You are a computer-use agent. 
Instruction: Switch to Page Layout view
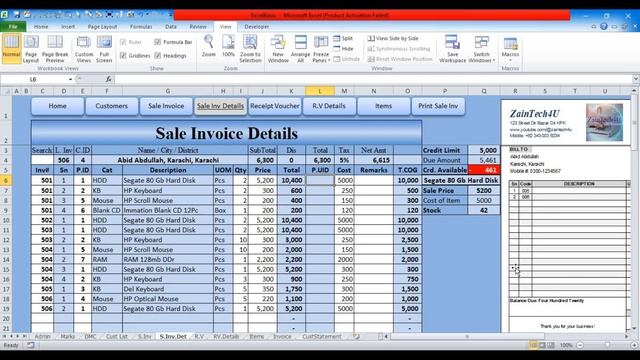[x=31, y=49]
